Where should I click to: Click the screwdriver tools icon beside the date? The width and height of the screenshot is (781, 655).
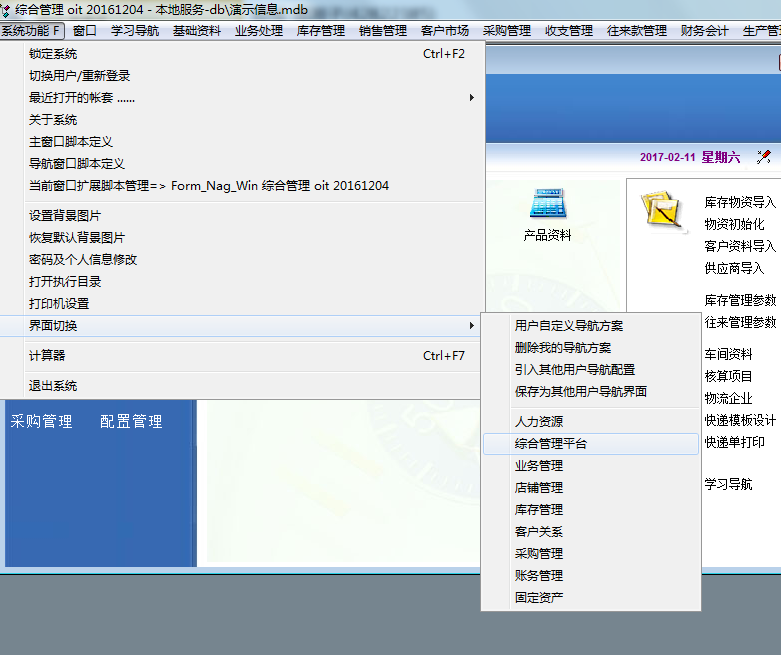point(764,157)
